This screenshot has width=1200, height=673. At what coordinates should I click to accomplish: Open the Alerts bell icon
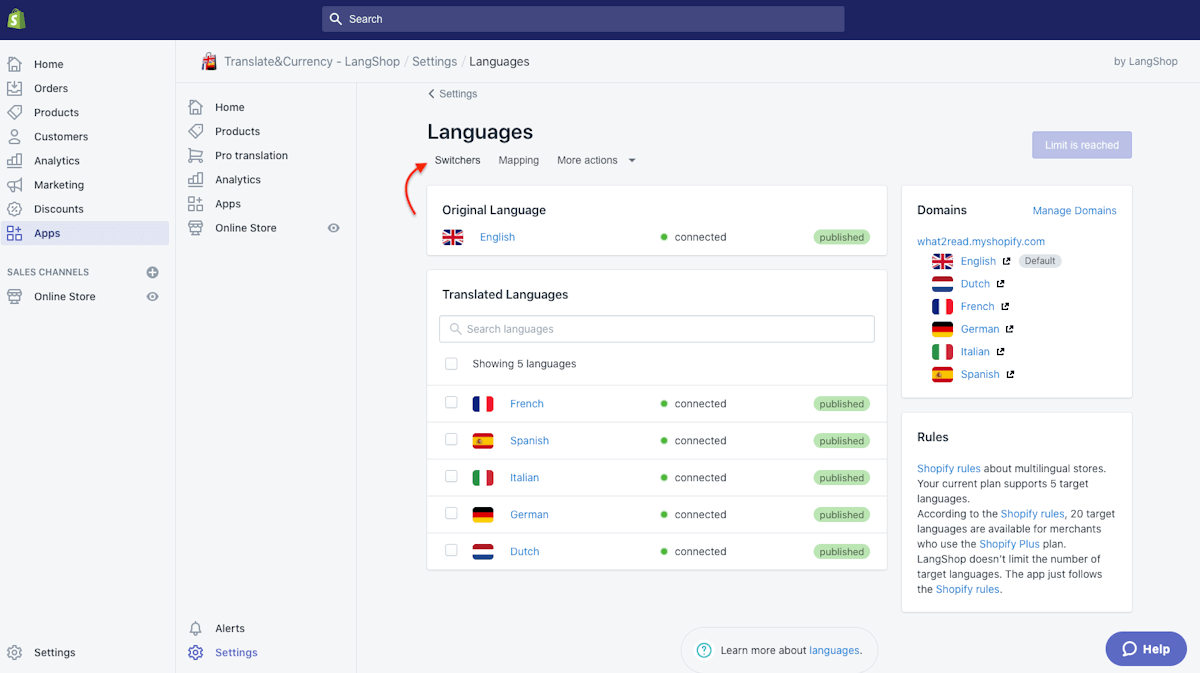click(x=195, y=628)
